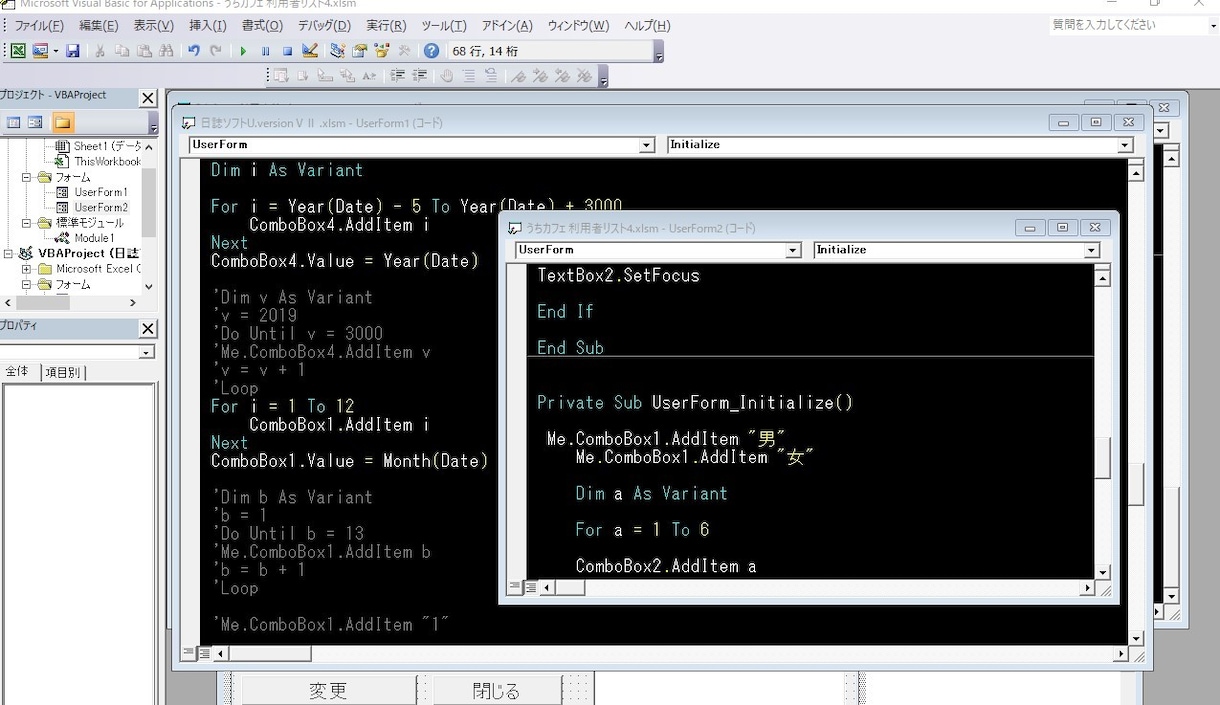1220x705 pixels.
Task: Select Module1 in project tree
Action: 94,238
